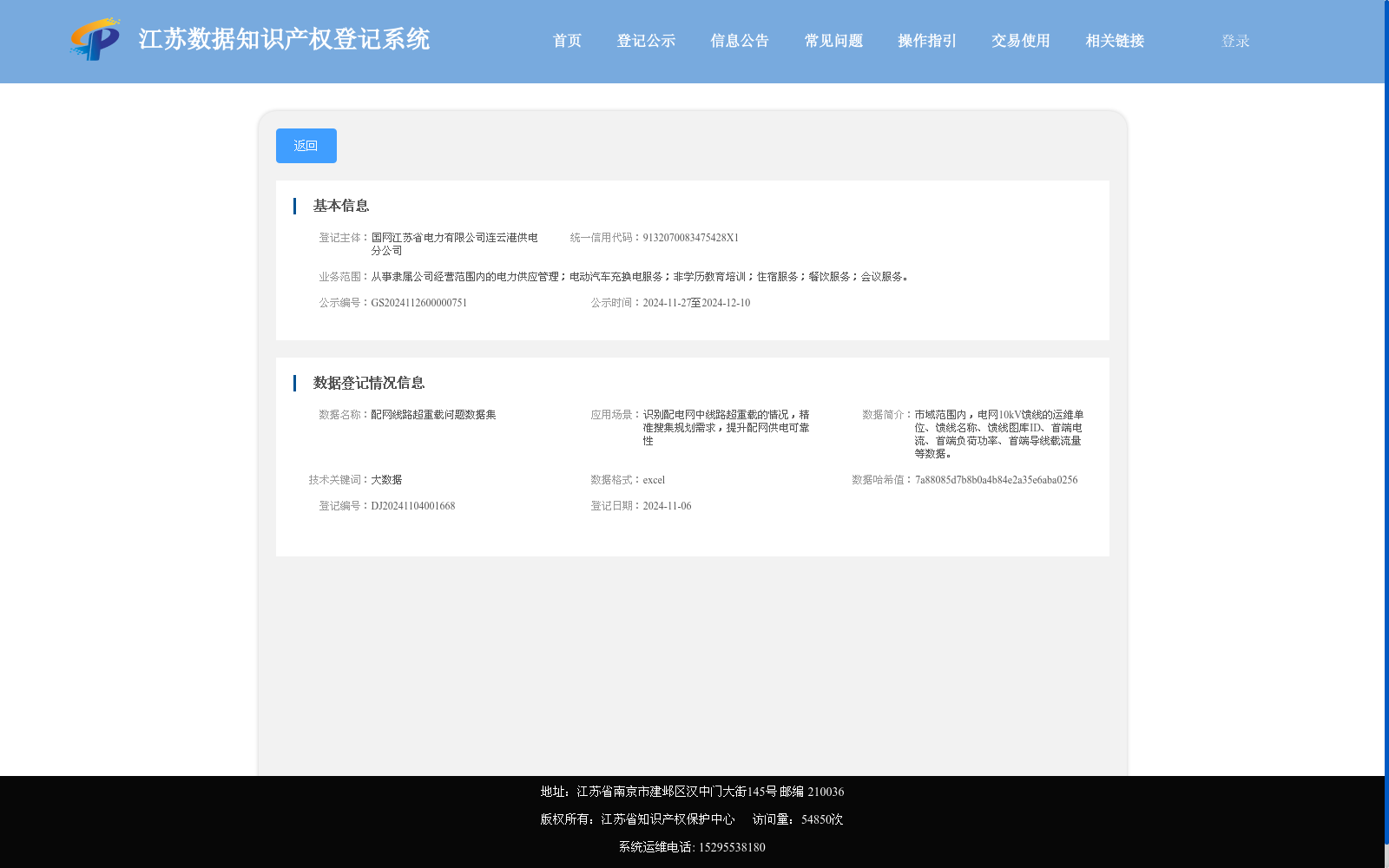This screenshot has height=868, width=1389.
Task: Click the system logo icon
Action: [x=95, y=40]
